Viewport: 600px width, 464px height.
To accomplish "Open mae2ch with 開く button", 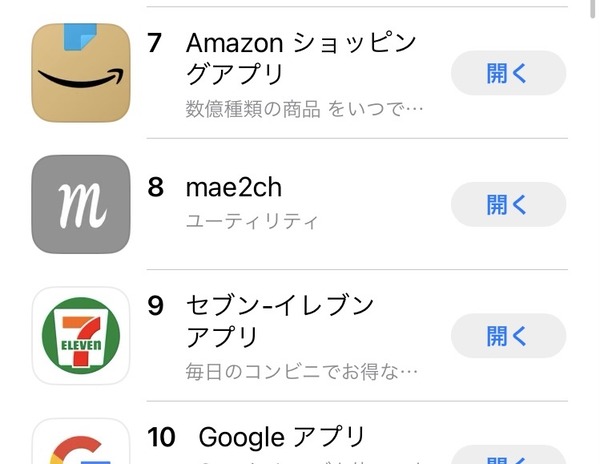I will click(x=508, y=204).
